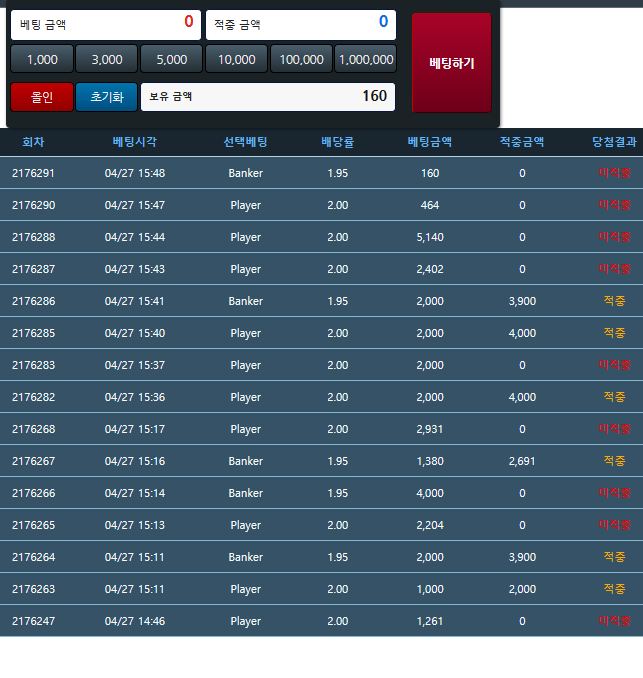Add 1,000 to the bet amount
The width and height of the screenshot is (643, 678).
42,60
